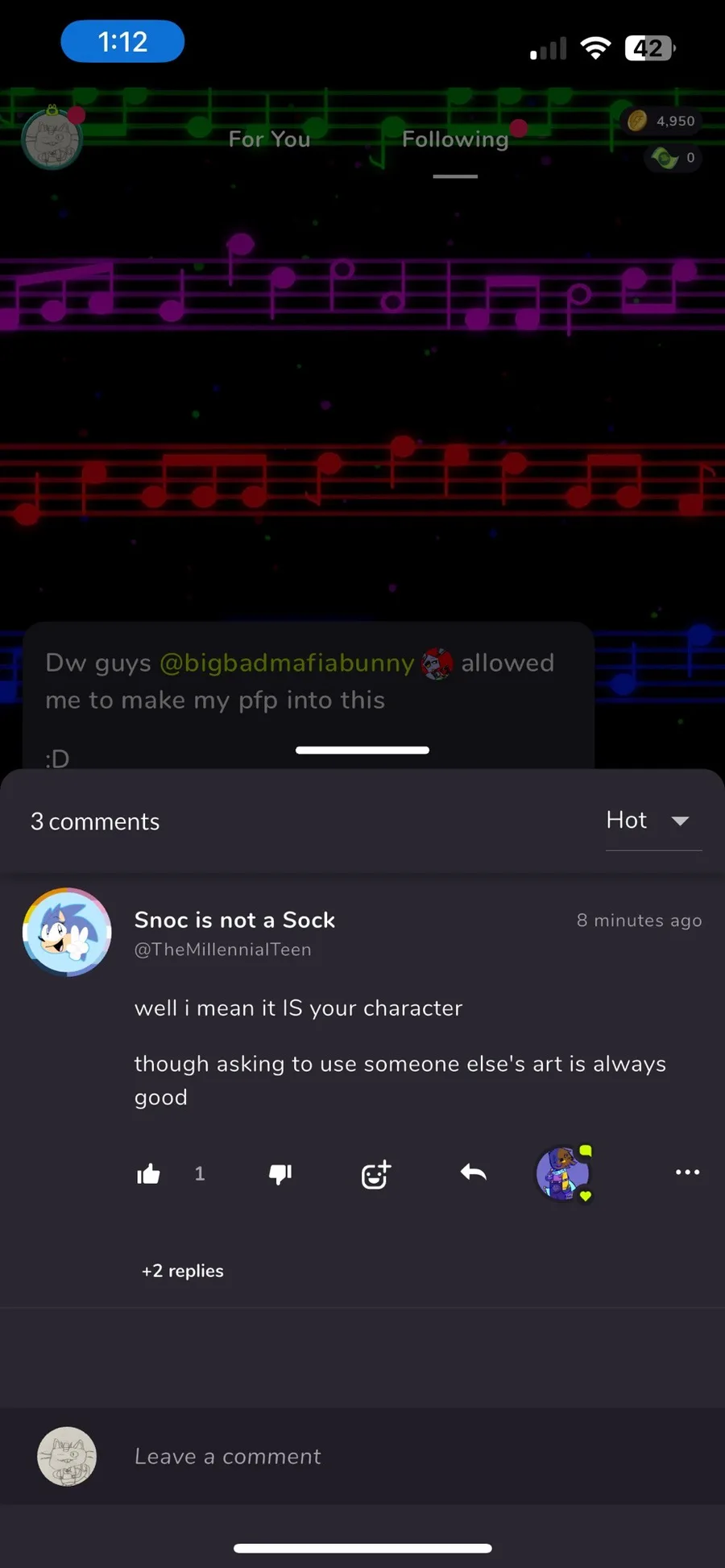Tap the Leave a comment field

pos(362,1456)
